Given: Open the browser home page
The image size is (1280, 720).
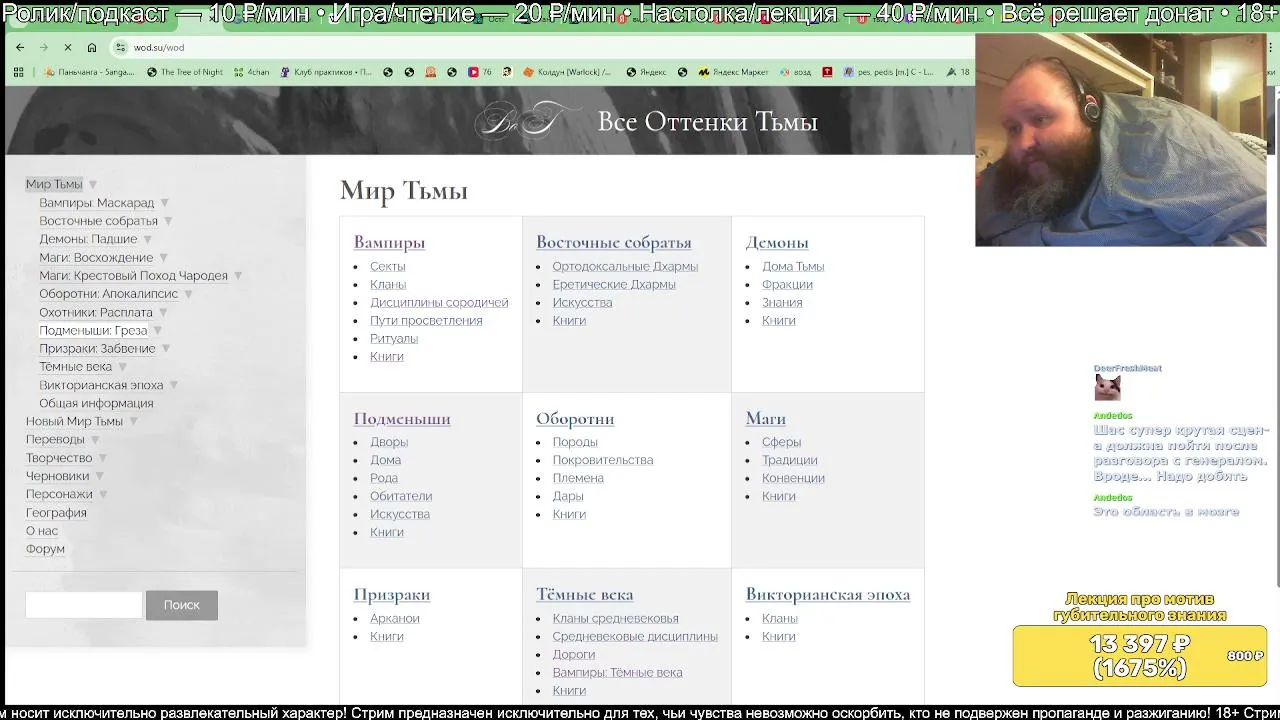Looking at the screenshot, I should pos(92,47).
